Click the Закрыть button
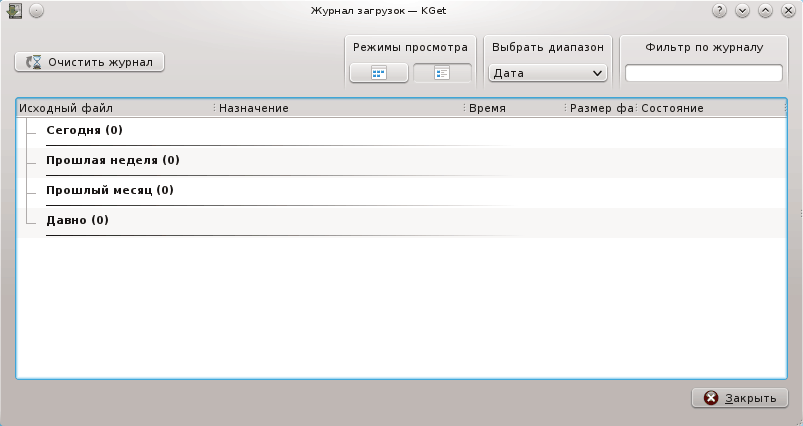 739,398
